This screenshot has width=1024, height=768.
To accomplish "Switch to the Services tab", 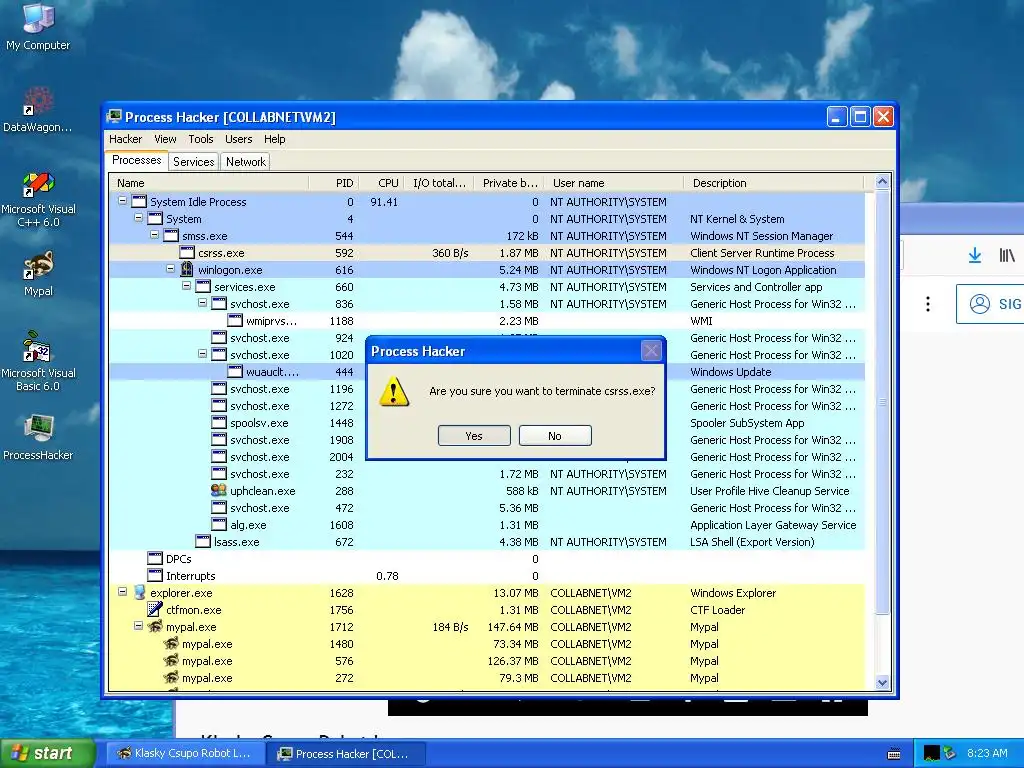I will pyautogui.click(x=193, y=162).
